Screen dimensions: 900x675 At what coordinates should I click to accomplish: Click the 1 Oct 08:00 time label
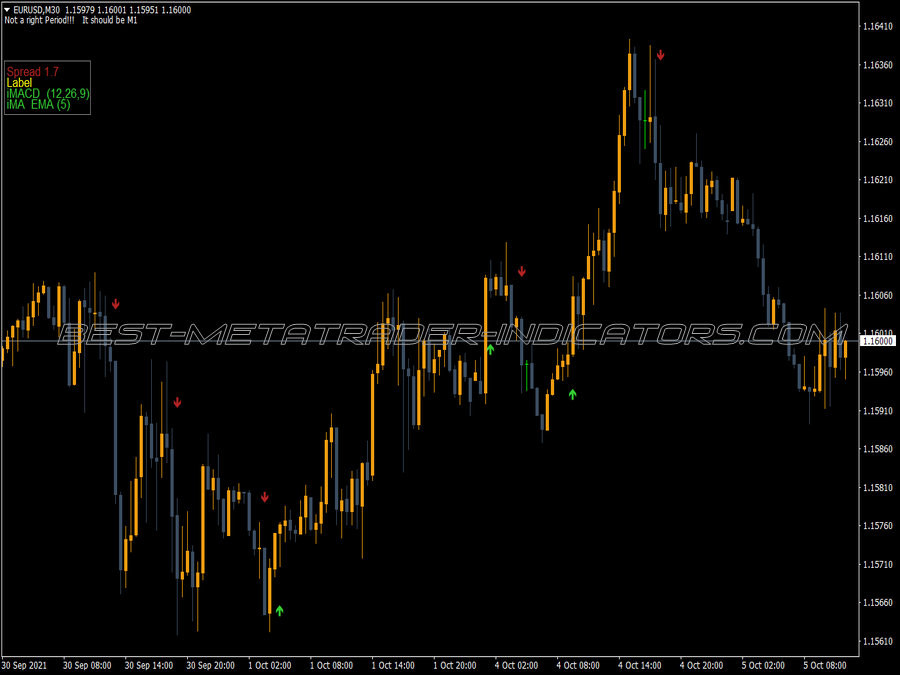[331, 665]
